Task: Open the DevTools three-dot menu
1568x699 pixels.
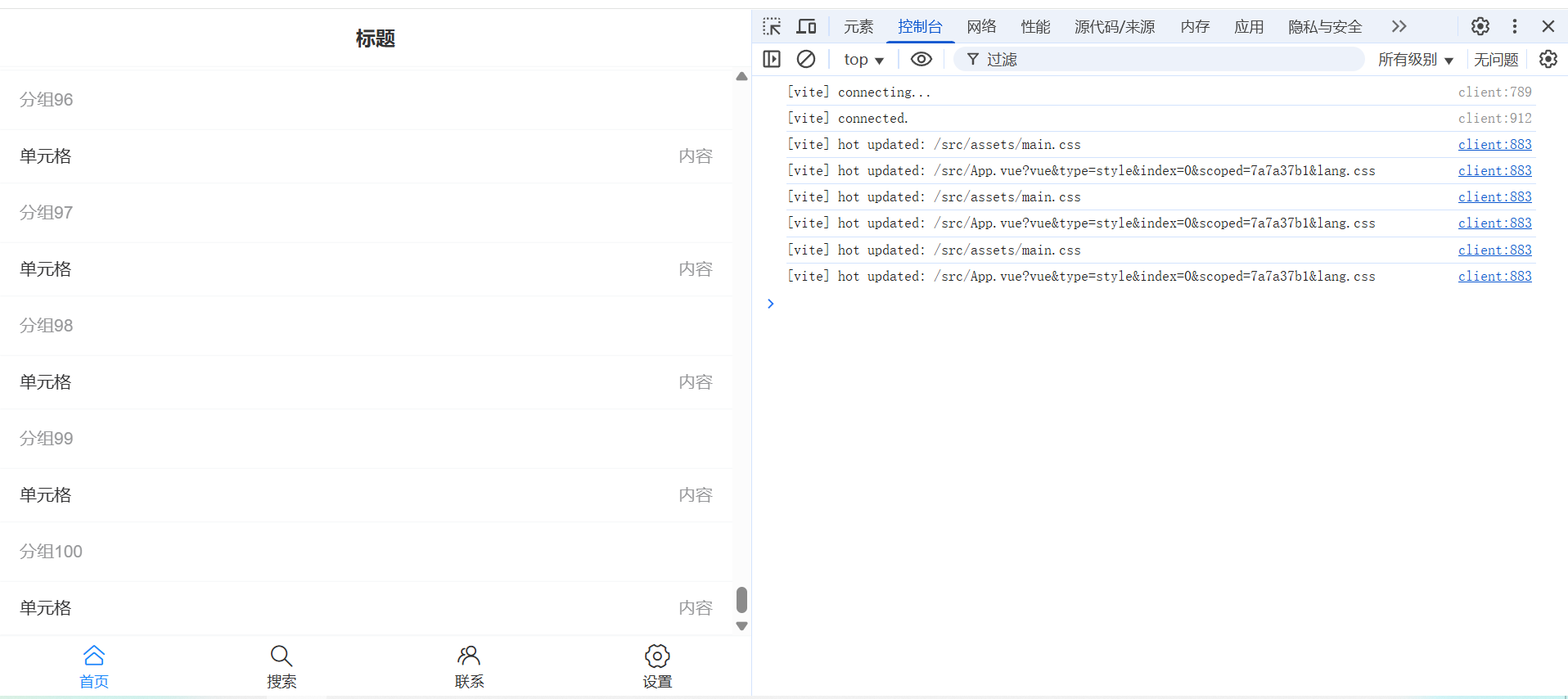Action: [x=1514, y=26]
